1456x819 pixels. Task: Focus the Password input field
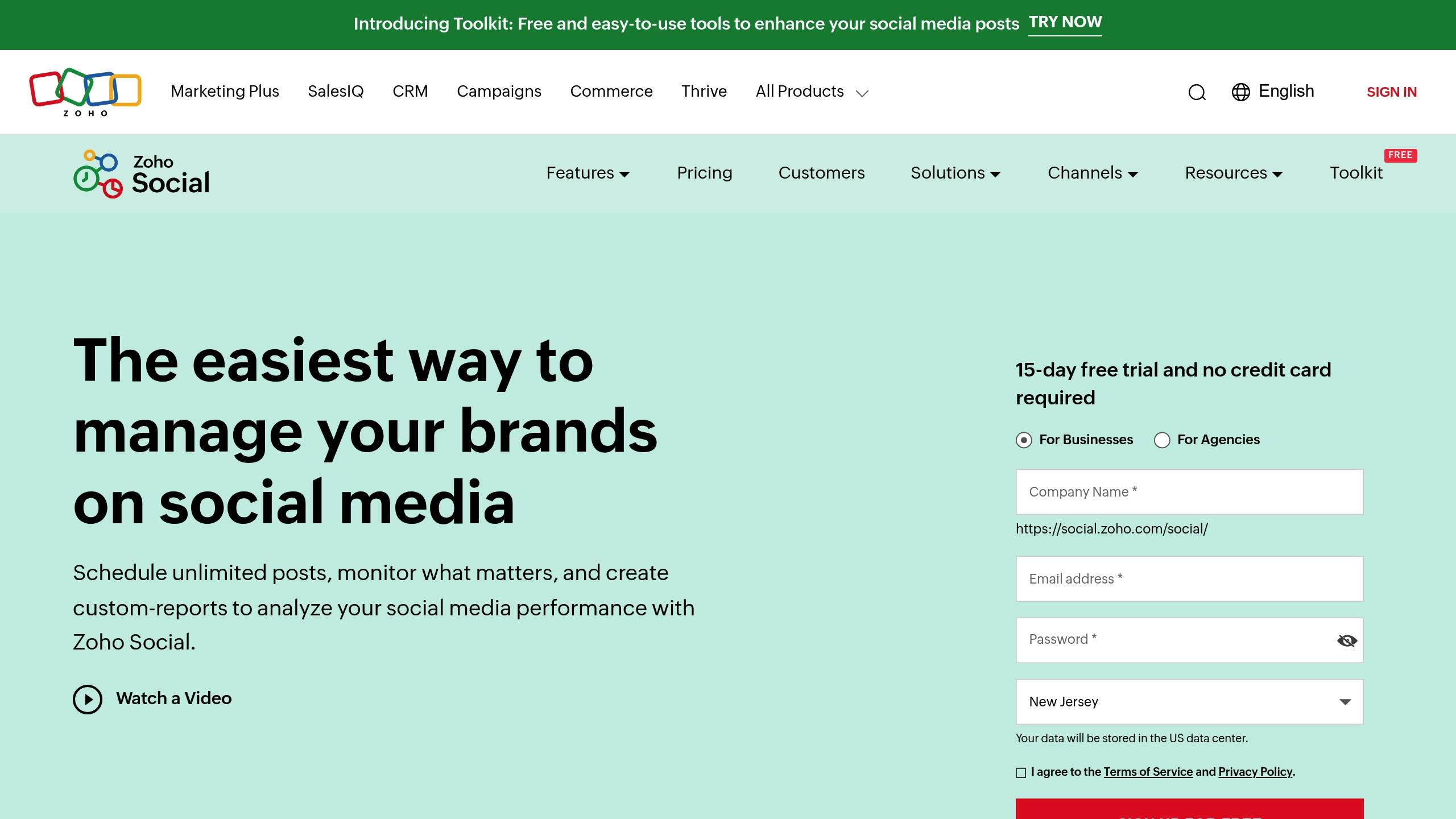1189,640
